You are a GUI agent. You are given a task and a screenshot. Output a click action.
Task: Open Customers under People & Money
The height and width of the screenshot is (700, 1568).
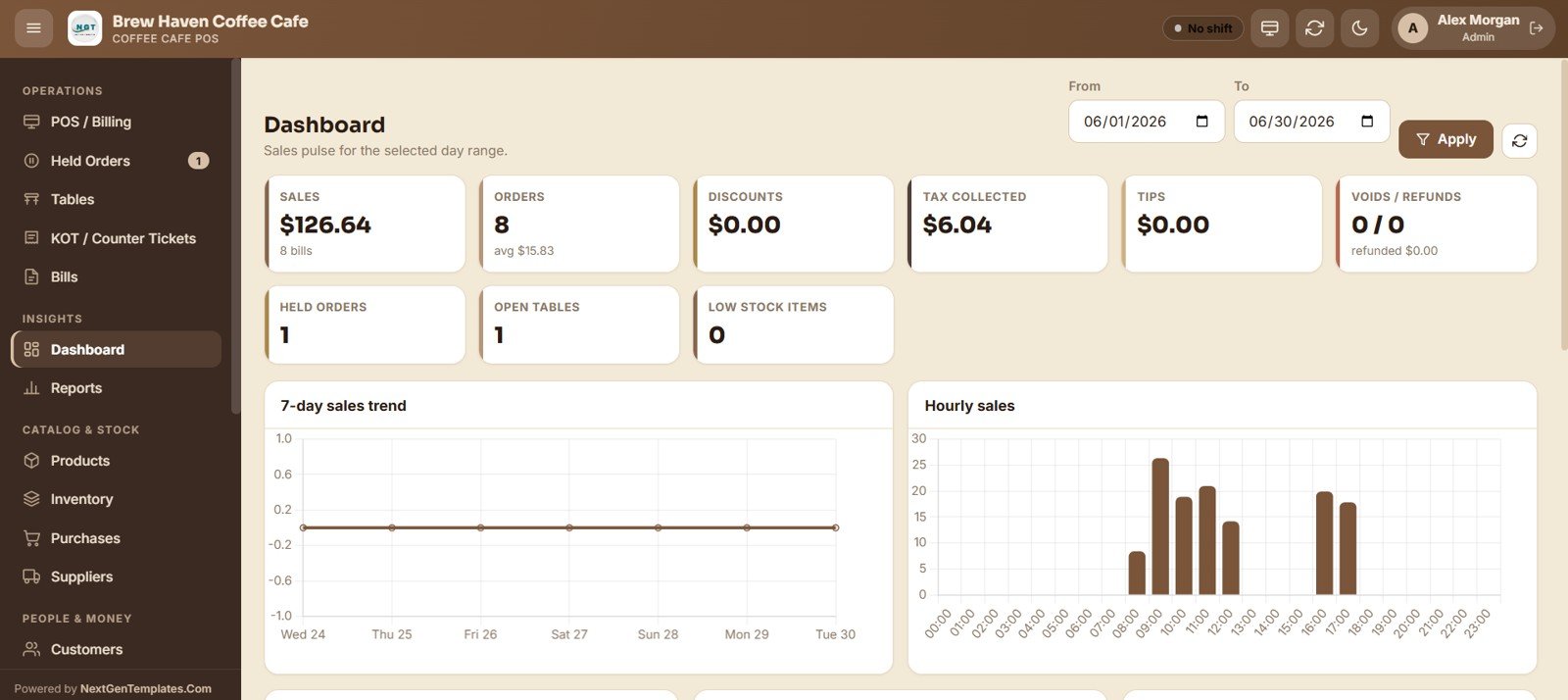(116, 649)
